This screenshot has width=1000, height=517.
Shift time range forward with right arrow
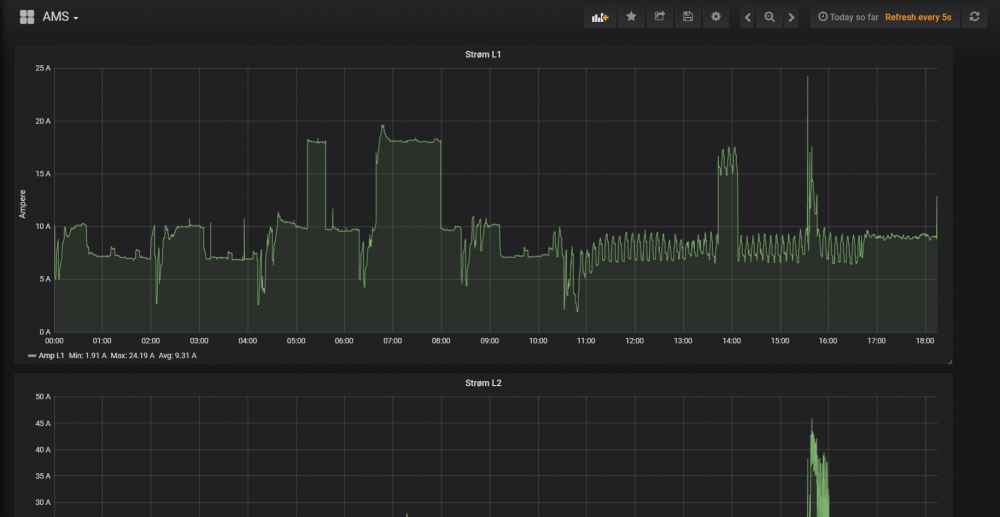tap(791, 17)
